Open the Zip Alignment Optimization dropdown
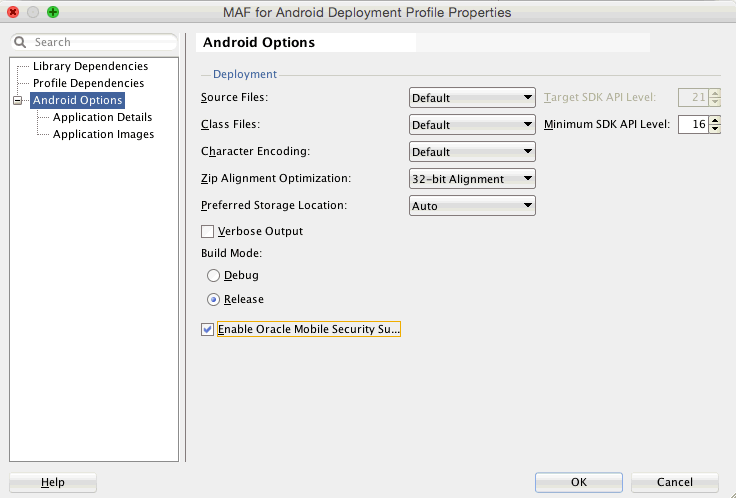 point(472,179)
